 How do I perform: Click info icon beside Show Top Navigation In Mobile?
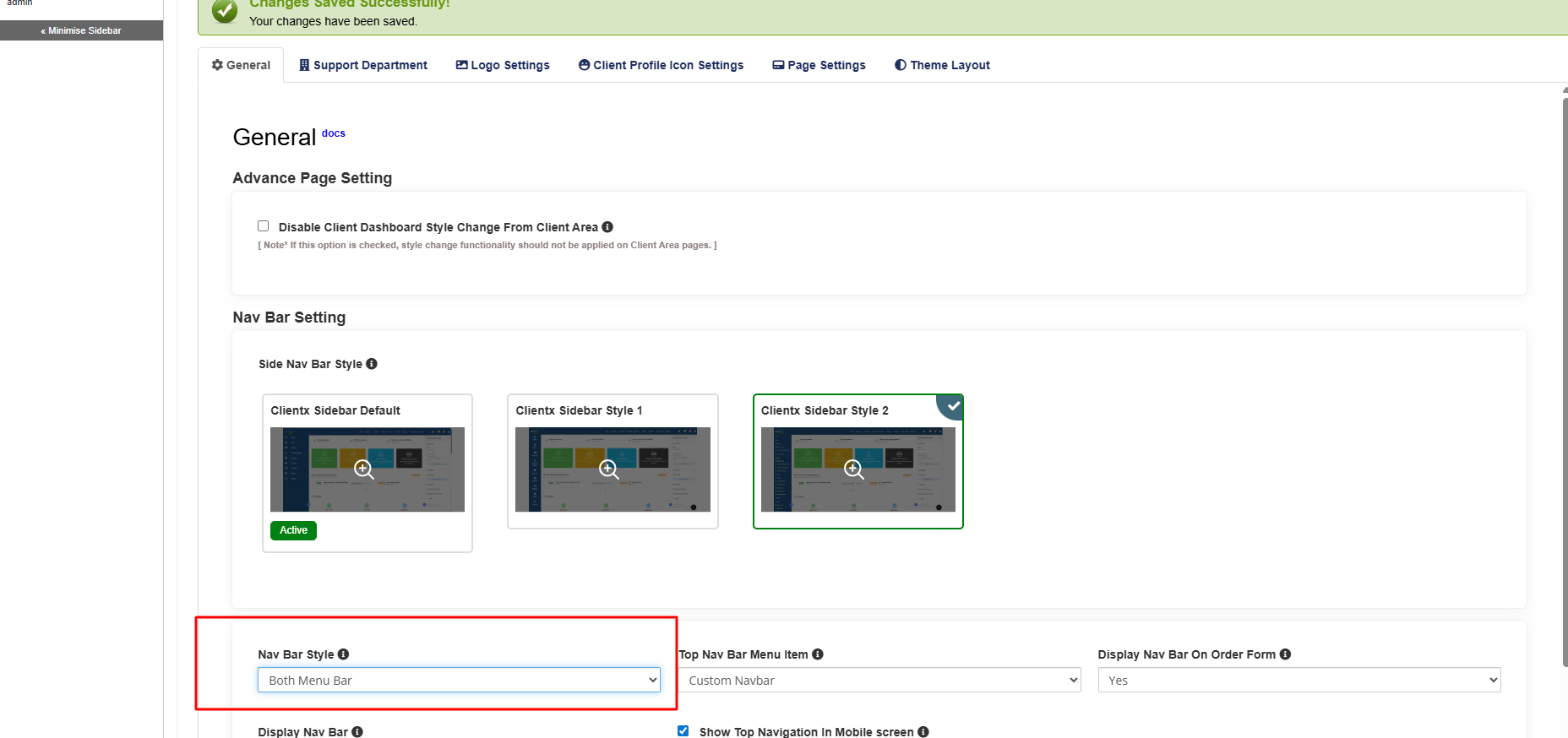923,732
